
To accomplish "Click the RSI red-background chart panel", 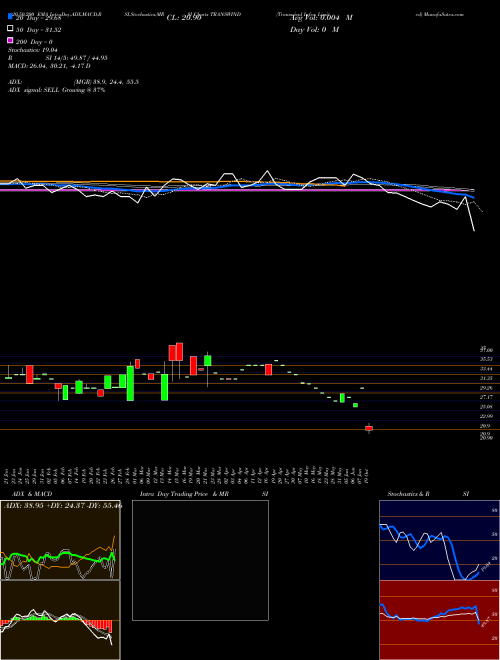I will pos(439,620).
